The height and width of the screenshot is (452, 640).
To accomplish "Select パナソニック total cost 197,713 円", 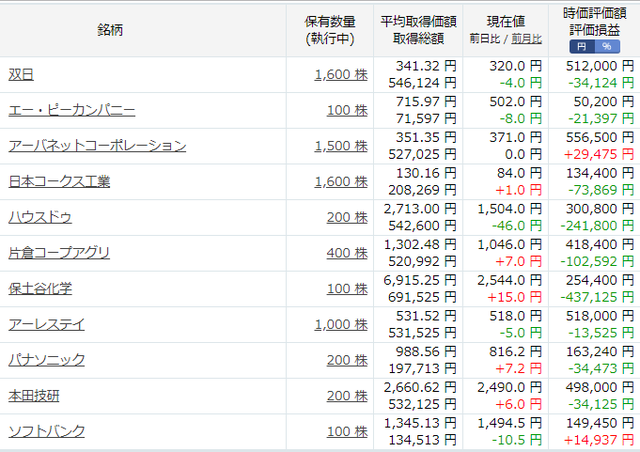I will [x=422, y=369].
